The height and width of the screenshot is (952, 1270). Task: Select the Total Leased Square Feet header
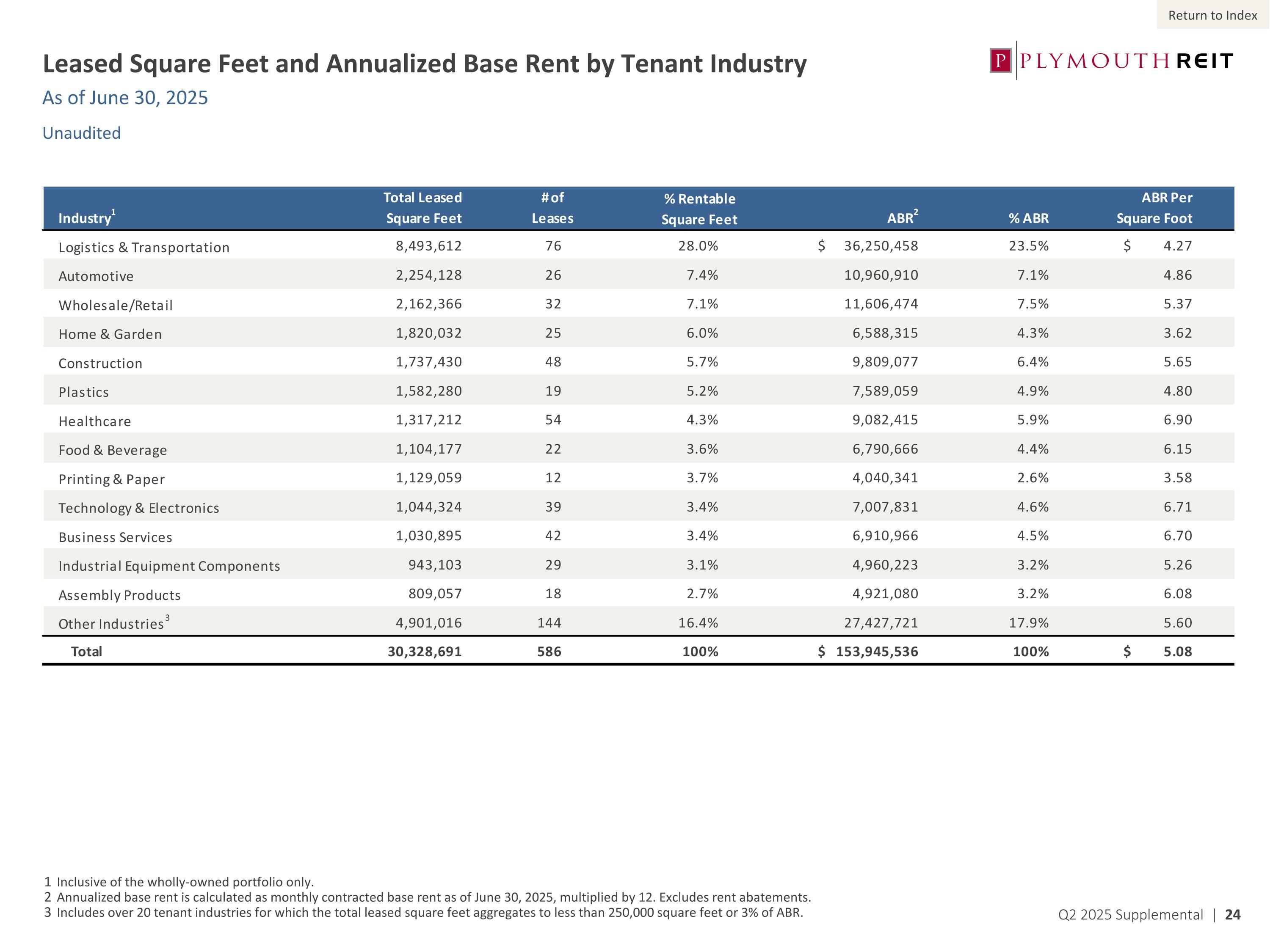pos(422,208)
